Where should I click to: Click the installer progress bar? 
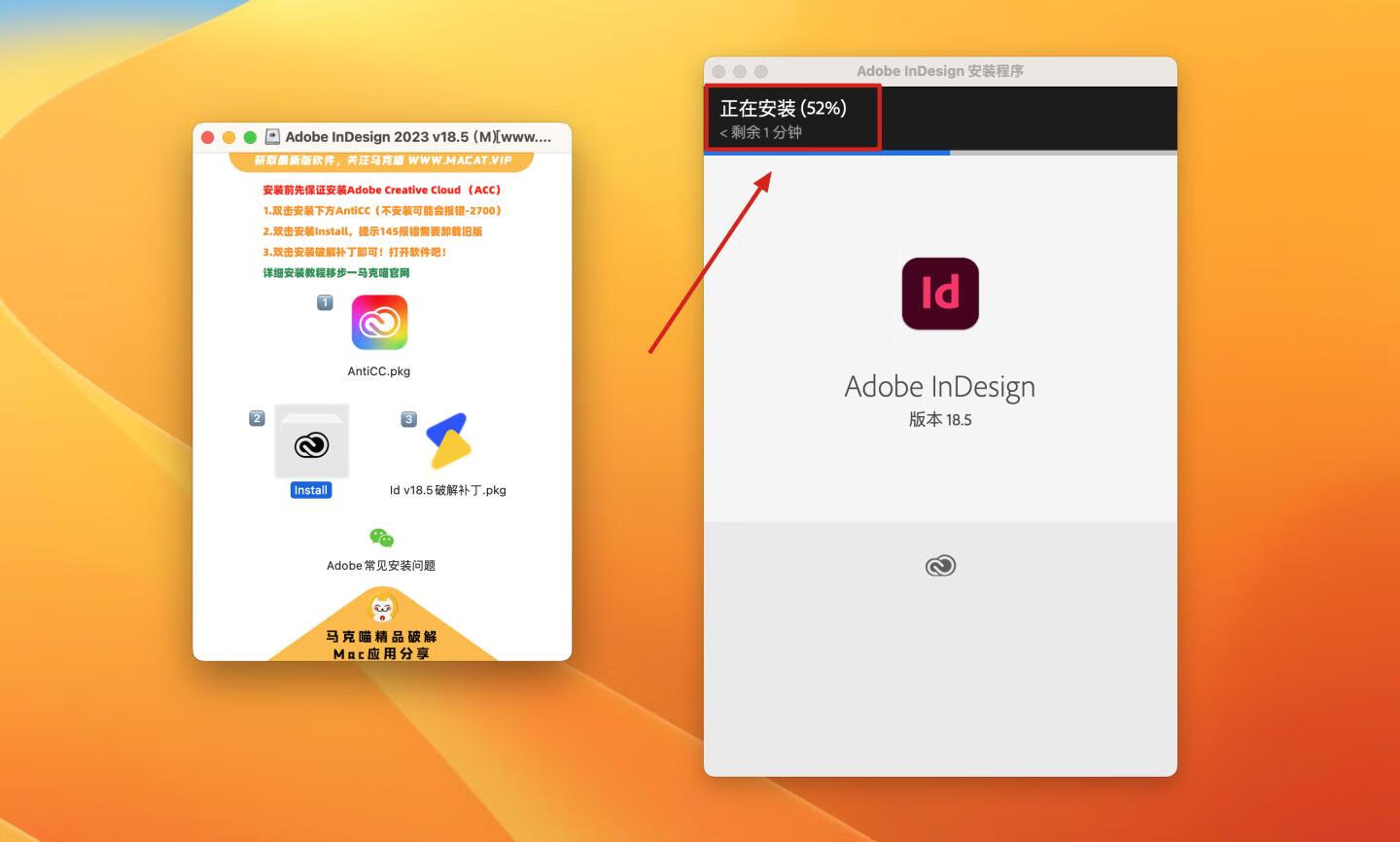coord(940,153)
